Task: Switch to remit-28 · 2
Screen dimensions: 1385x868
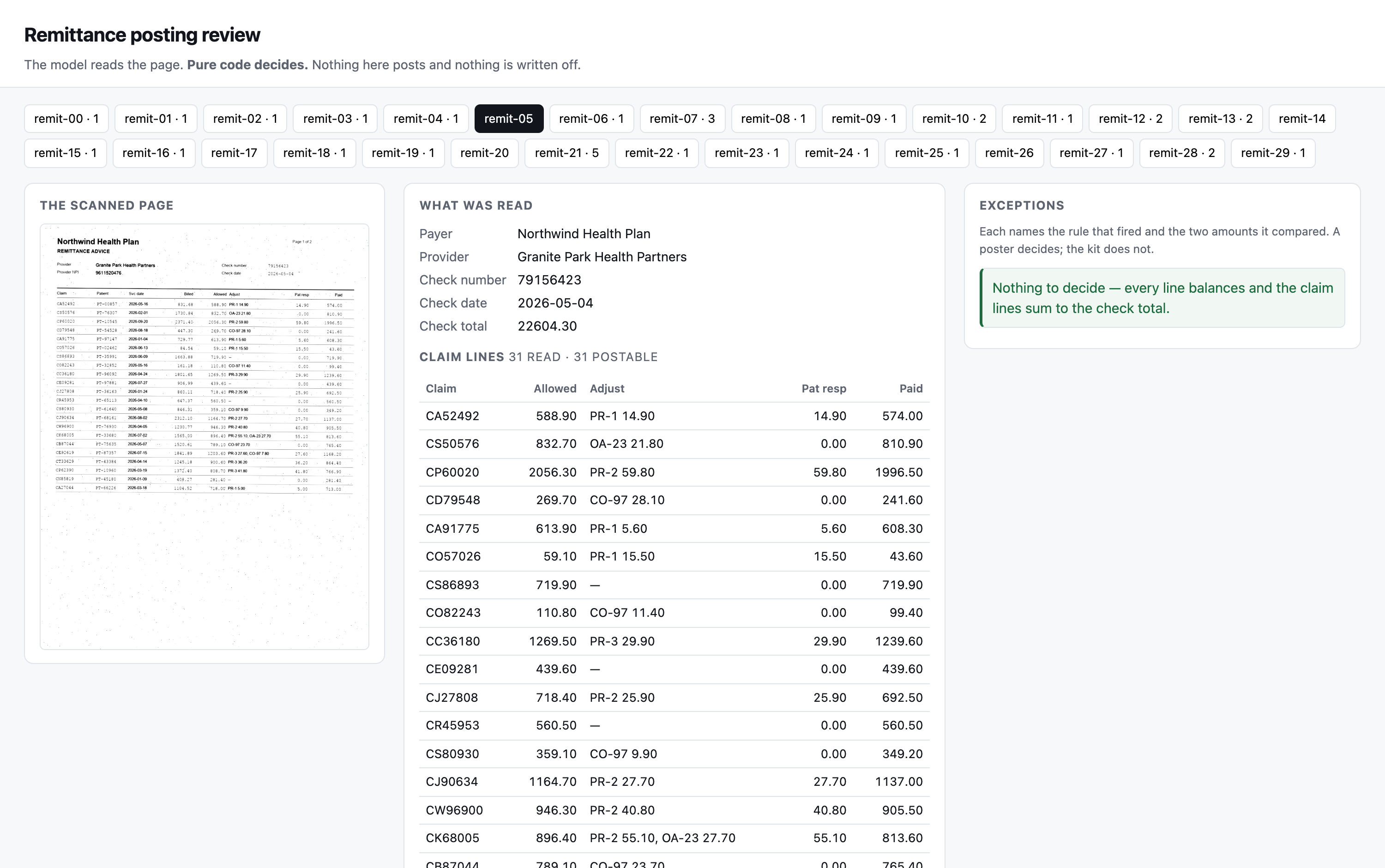Action: [x=1182, y=153]
